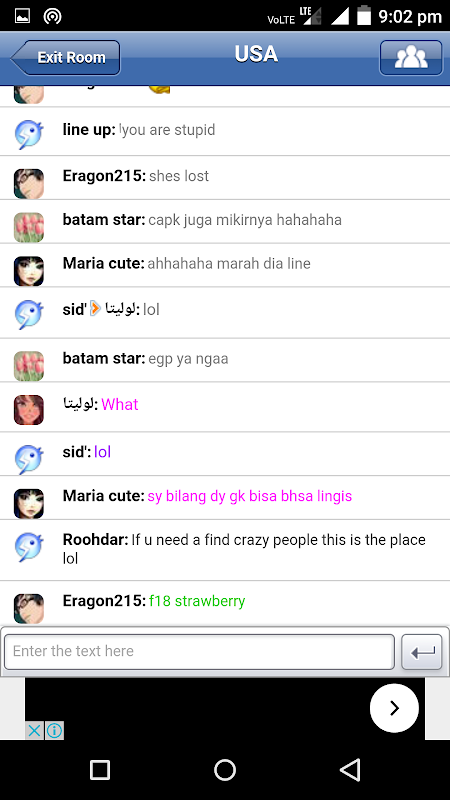Close the ad with the X icon
The height and width of the screenshot is (800, 450).
(x=34, y=731)
